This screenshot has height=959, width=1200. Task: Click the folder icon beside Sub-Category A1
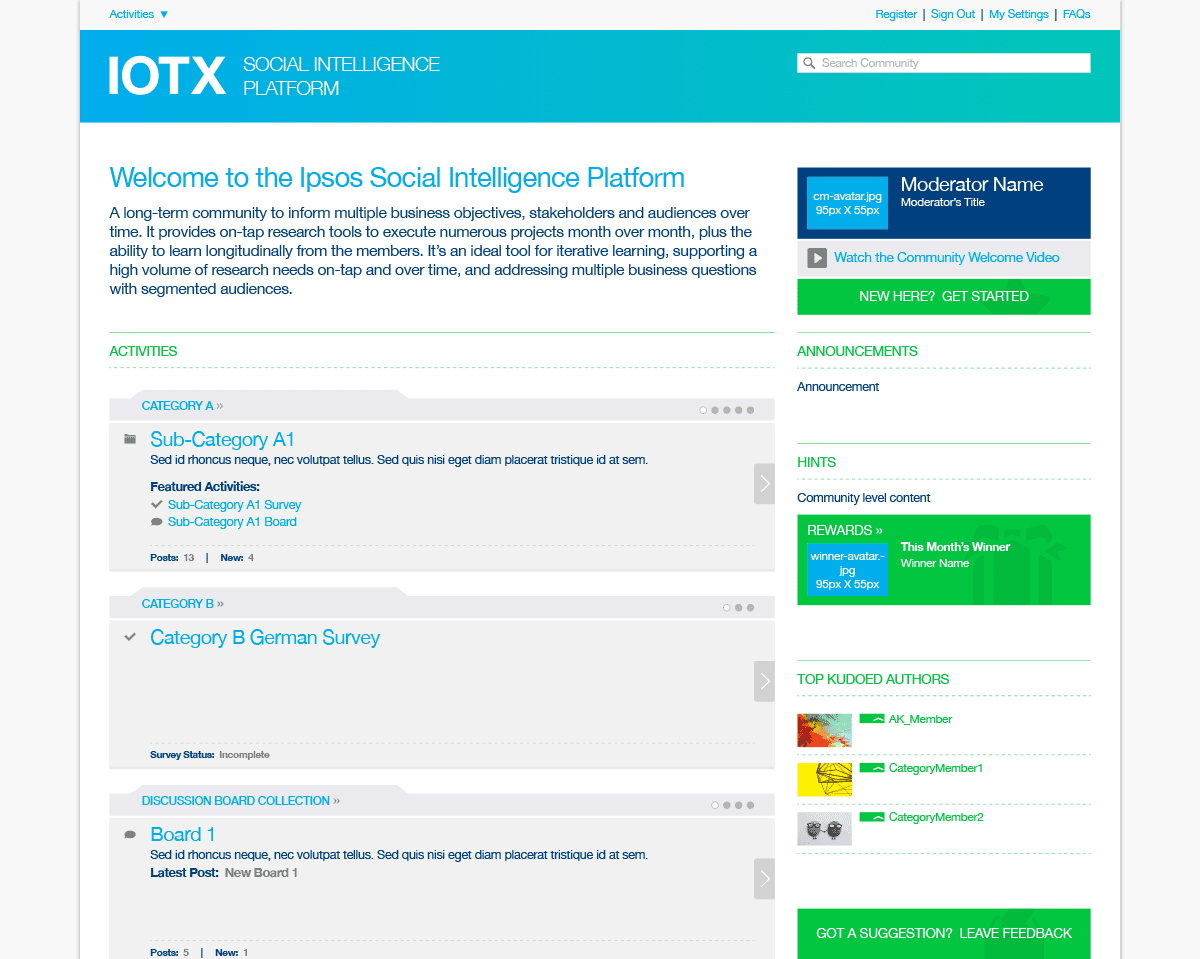pyautogui.click(x=130, y=439)
